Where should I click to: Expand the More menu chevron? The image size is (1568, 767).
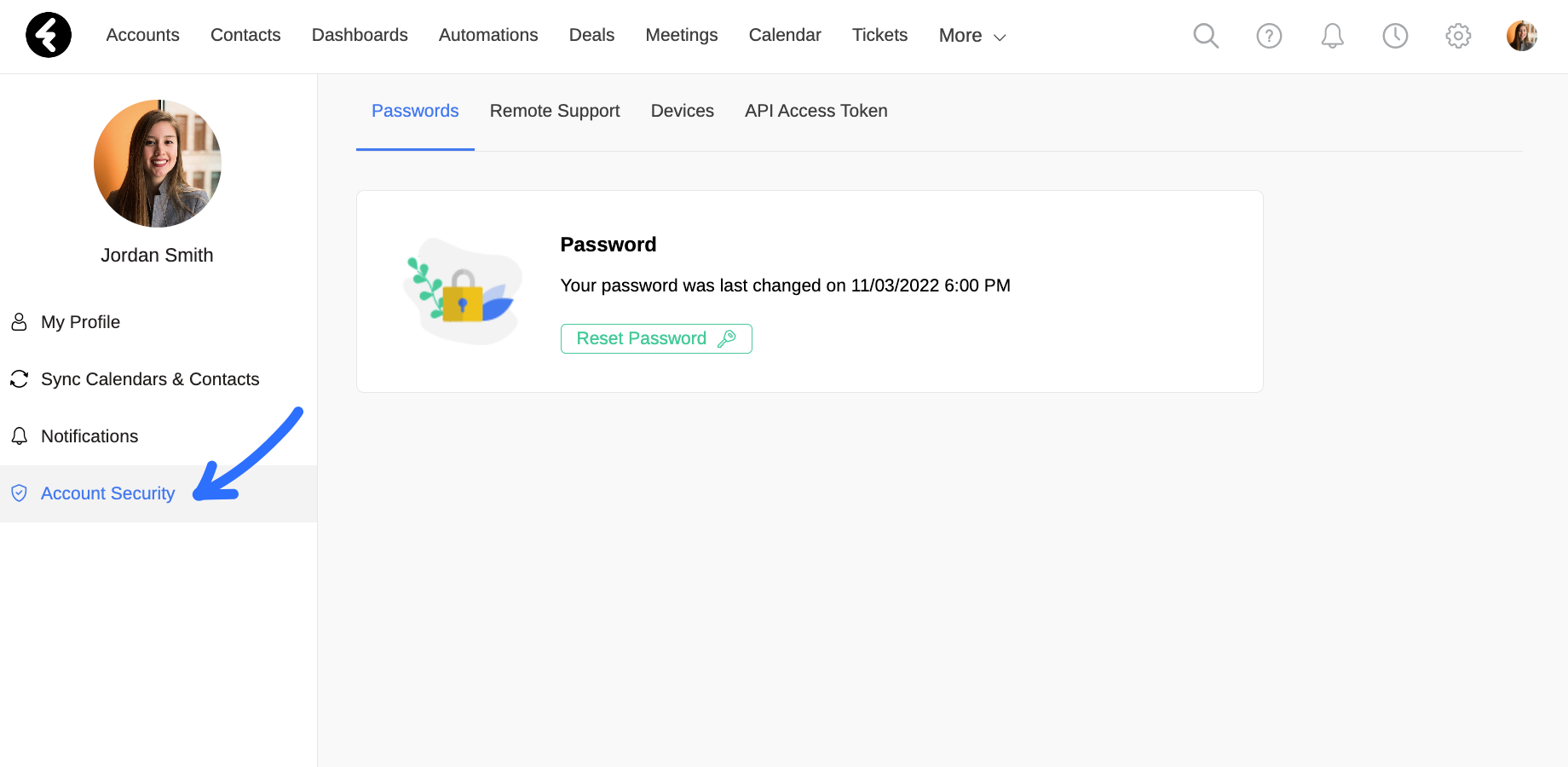(x=1000, y=37)
